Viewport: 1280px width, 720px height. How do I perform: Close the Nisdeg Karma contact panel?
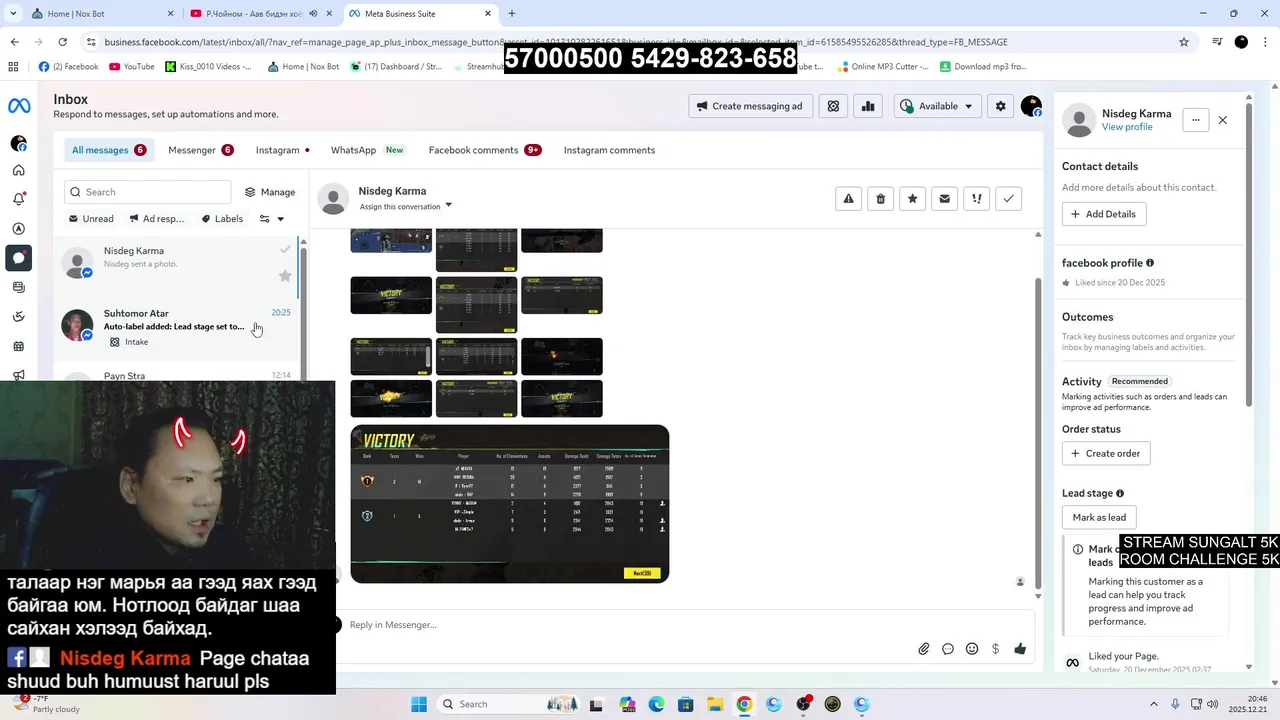(1222, 120)
